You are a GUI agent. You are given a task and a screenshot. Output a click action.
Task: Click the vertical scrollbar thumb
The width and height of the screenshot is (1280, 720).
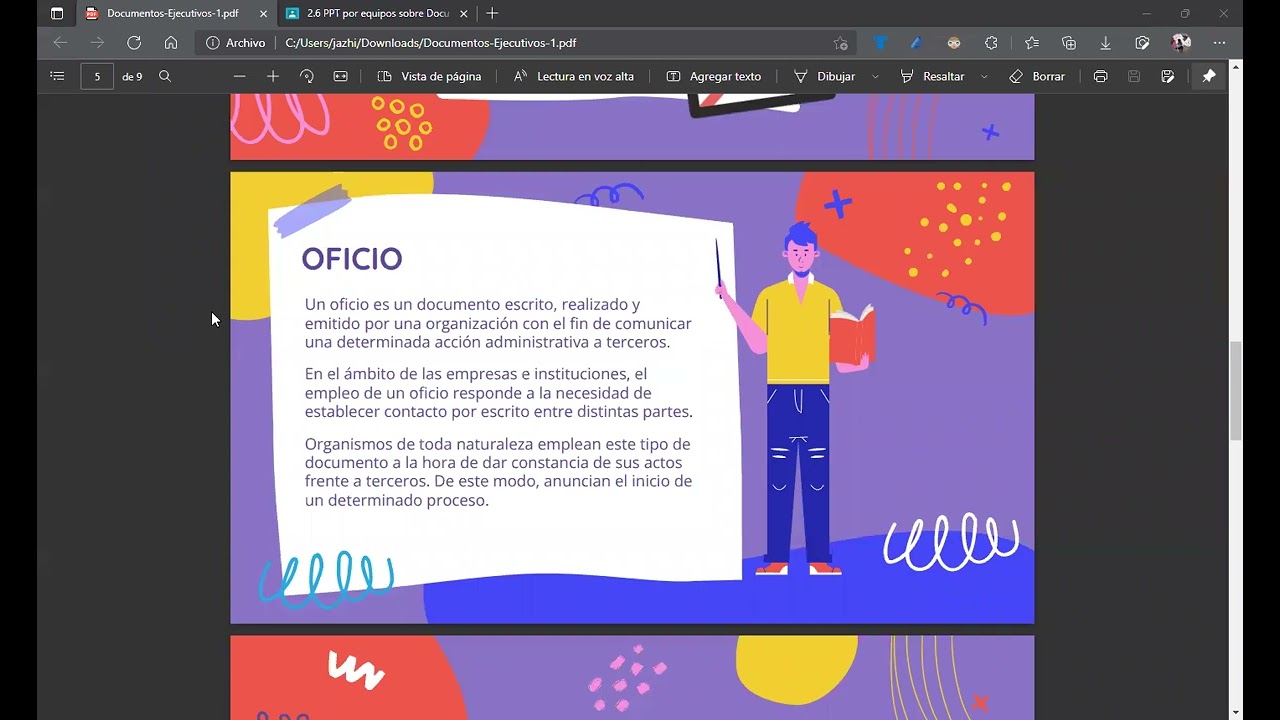click(x=1236, y=390)
